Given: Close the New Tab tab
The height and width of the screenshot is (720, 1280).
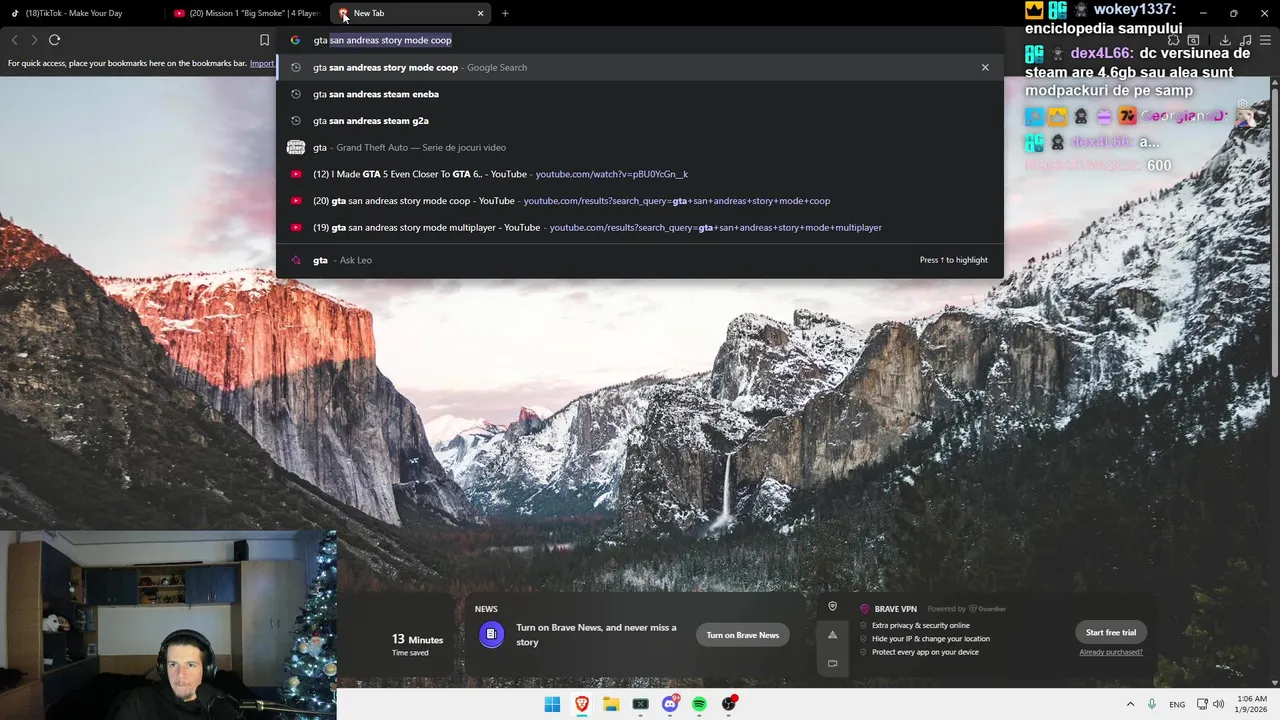Looking at the screenshot, I should (480, 13).
